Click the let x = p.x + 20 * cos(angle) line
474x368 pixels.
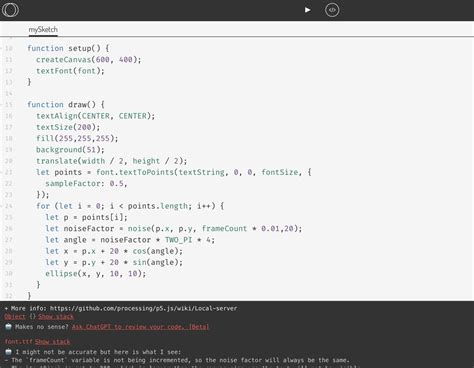point(114,251)
